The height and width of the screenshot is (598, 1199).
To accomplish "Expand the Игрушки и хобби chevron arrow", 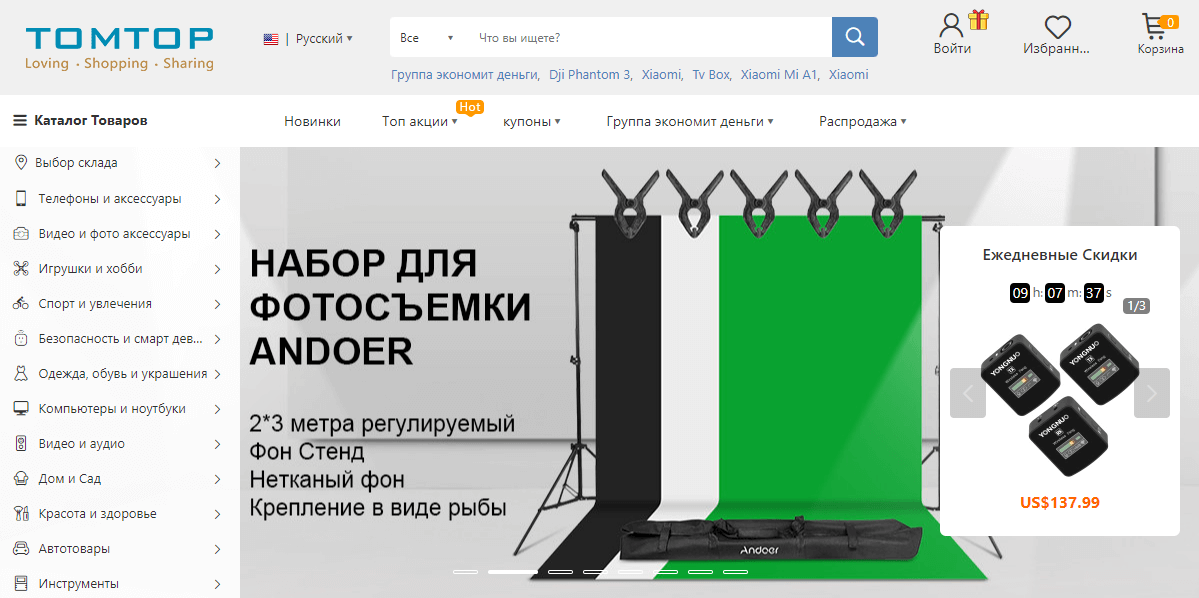I will click(218, 269).
